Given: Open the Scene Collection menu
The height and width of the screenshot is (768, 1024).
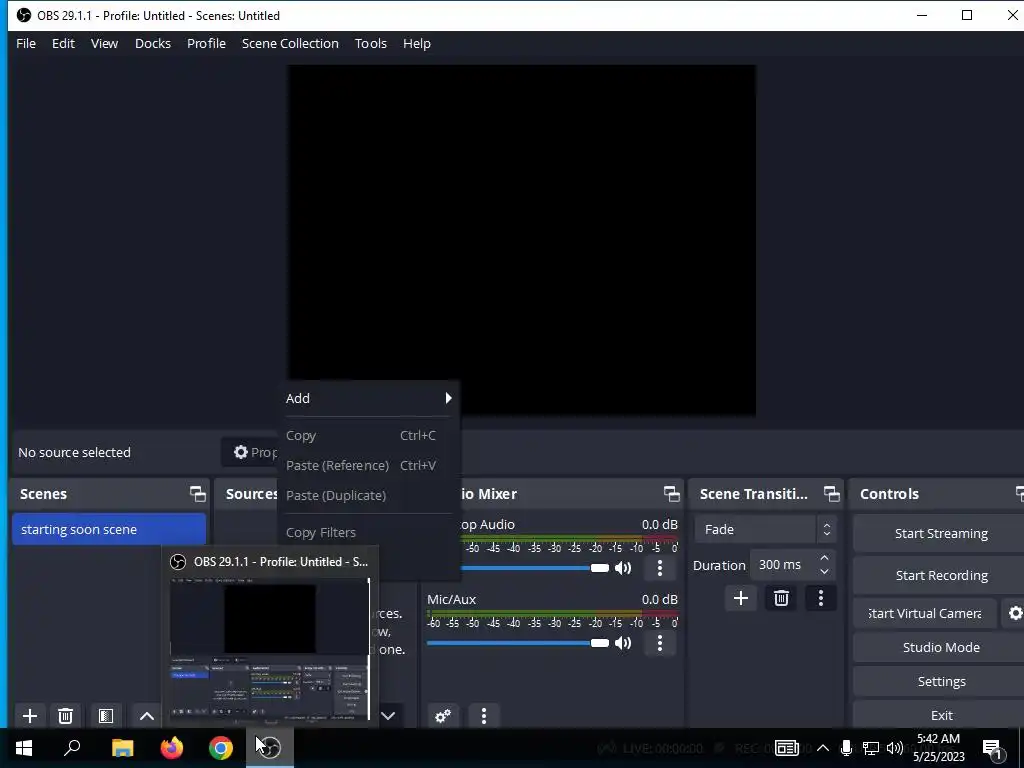Looking at the screenshot, I should 290,43.
